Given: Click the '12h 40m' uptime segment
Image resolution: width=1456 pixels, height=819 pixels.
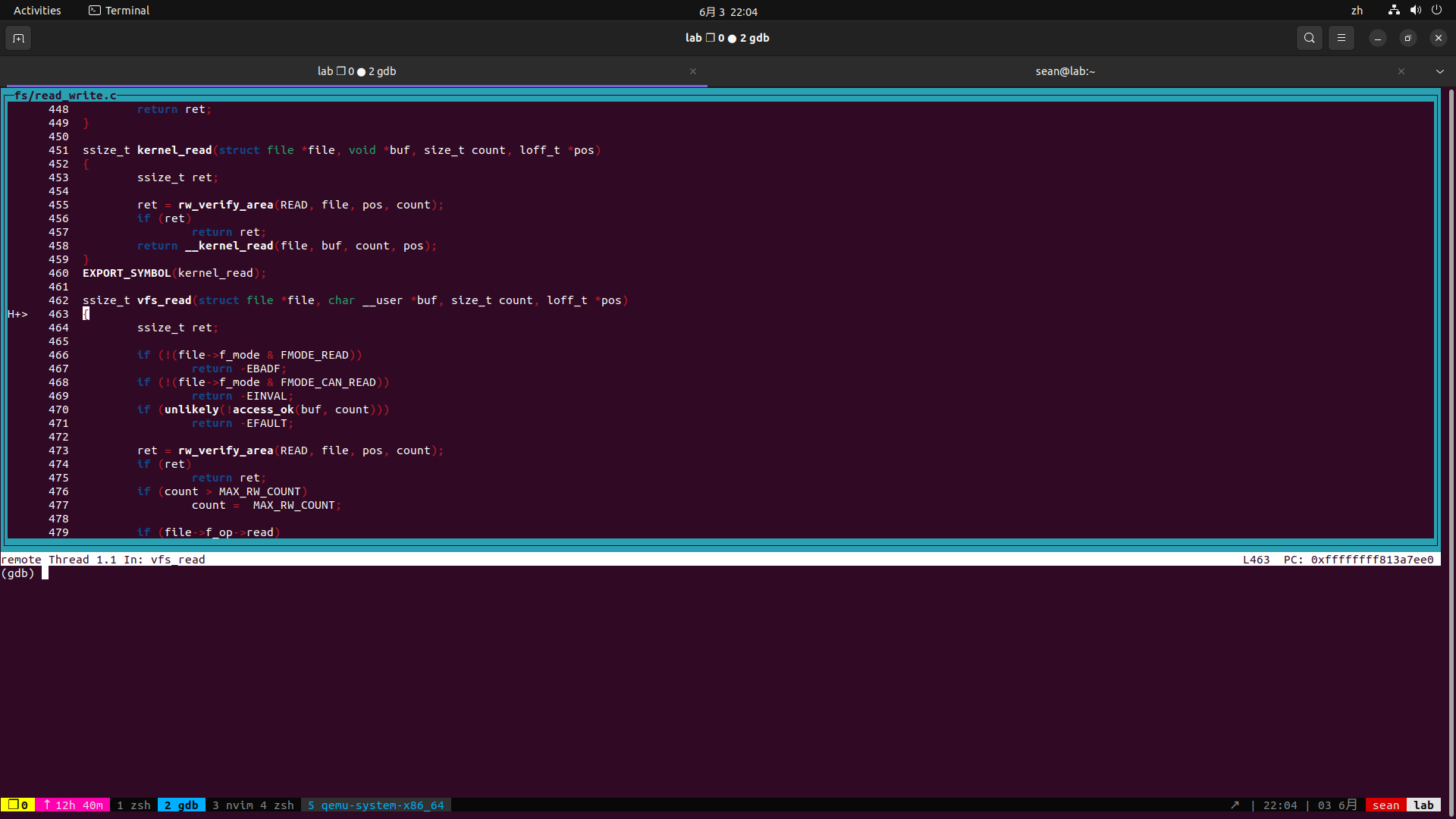Looking at the screenshot, I should tap(73, 805).
